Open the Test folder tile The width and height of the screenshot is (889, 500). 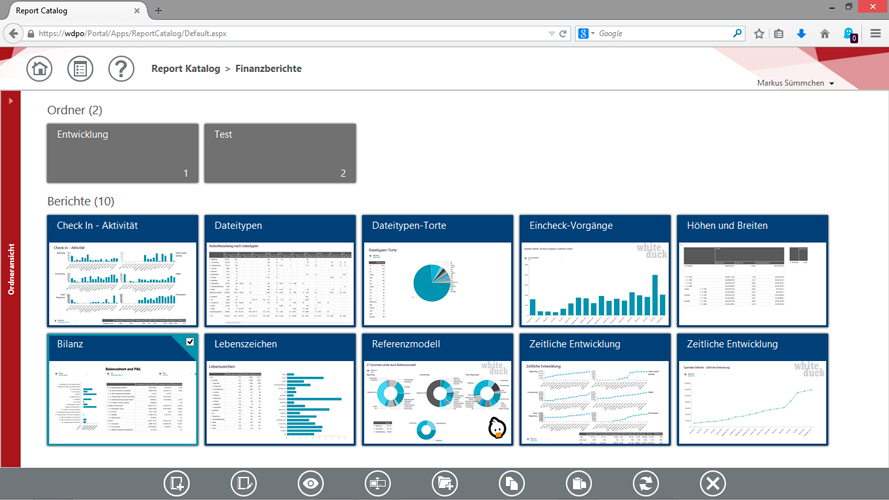(x=276, y=153)
